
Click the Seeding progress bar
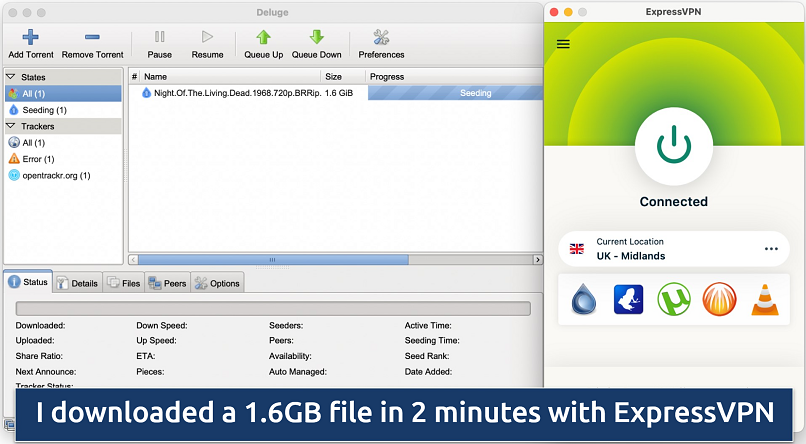pyautogui.click(x=455, y=93)
